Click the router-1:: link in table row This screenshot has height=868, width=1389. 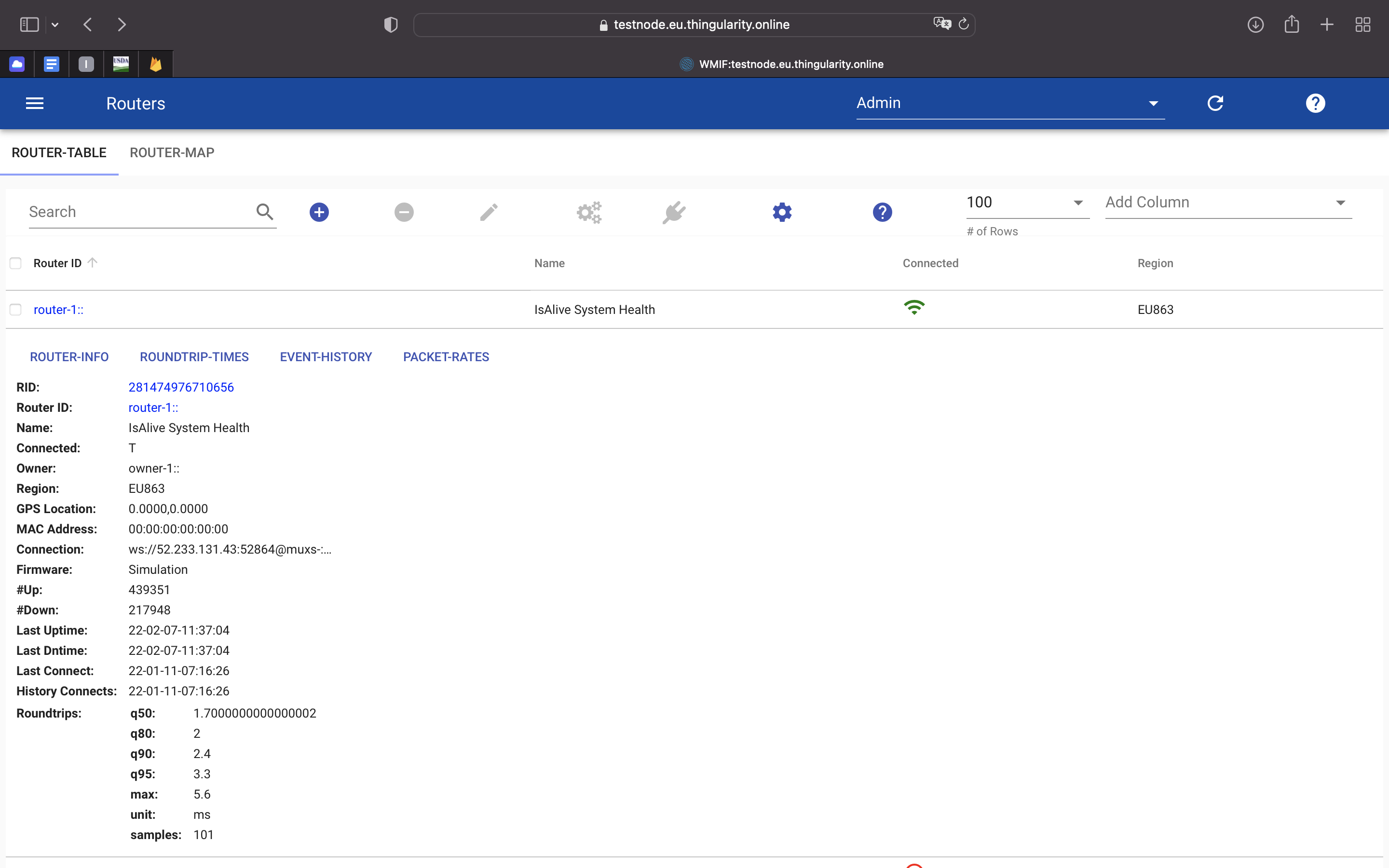coord(58,310)
